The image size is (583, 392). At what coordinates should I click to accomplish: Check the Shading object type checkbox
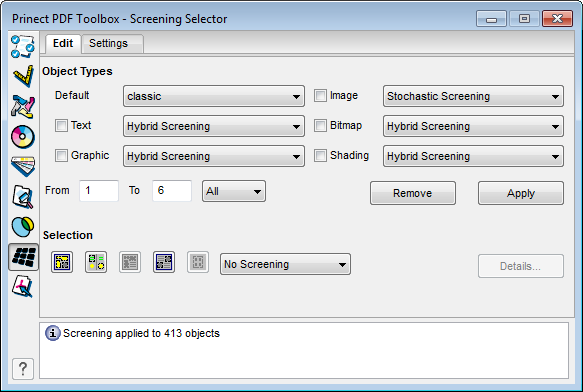pos(320,155)
